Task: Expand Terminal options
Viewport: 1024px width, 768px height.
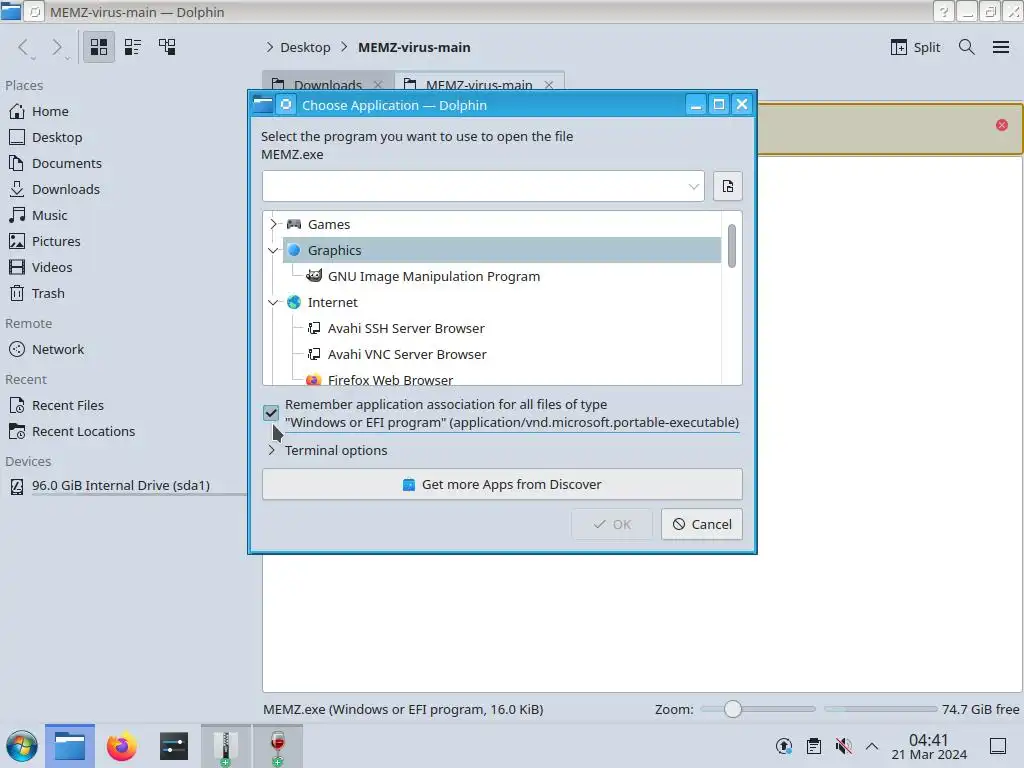Action: (272, 450)
